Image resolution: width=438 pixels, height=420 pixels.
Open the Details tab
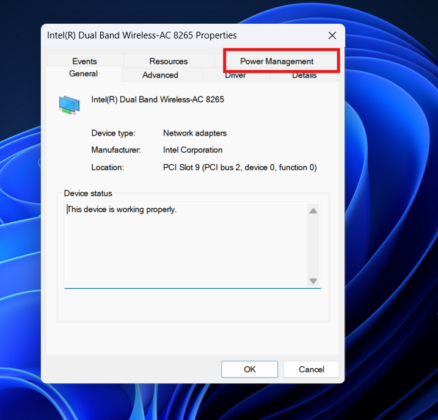pos(304,76)
